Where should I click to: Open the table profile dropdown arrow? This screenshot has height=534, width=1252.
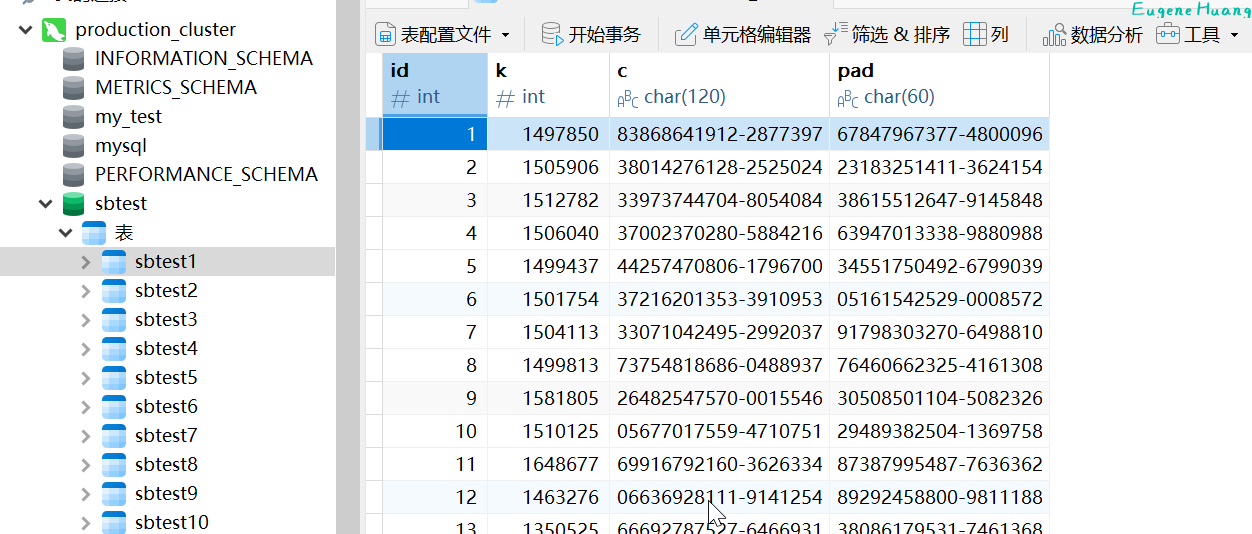[505, 36]
